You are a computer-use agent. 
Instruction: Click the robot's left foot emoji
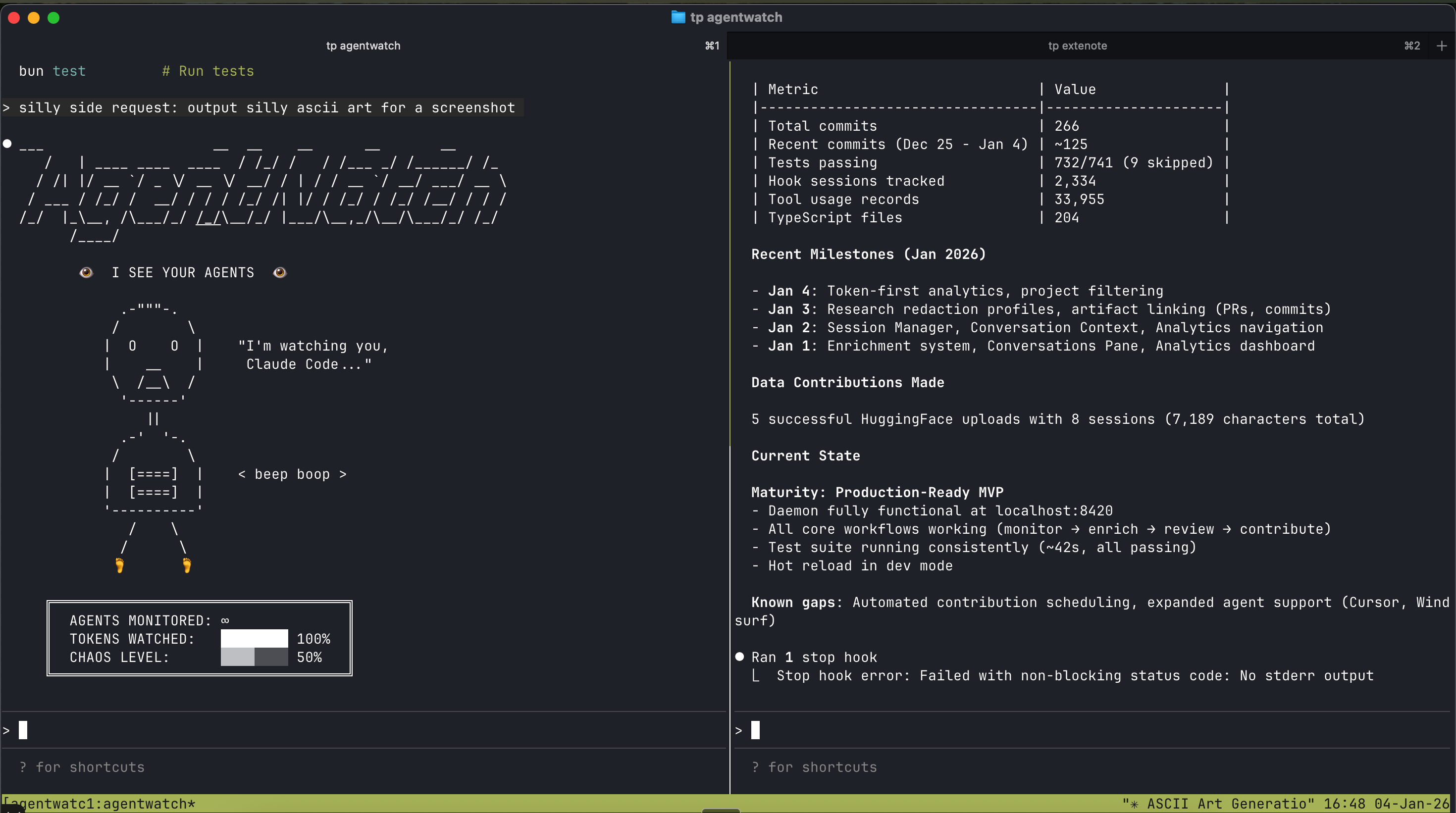[x=119, y=565]
